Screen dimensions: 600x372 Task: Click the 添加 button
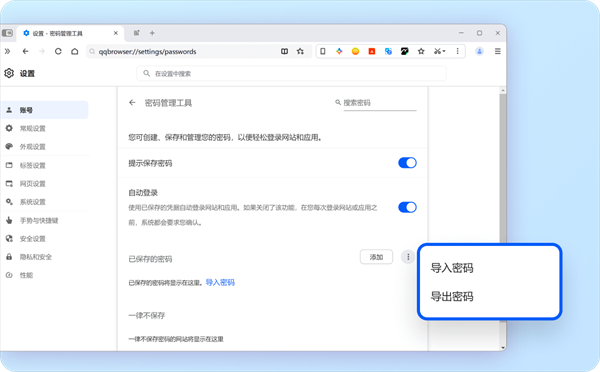(x=376, y=257)
